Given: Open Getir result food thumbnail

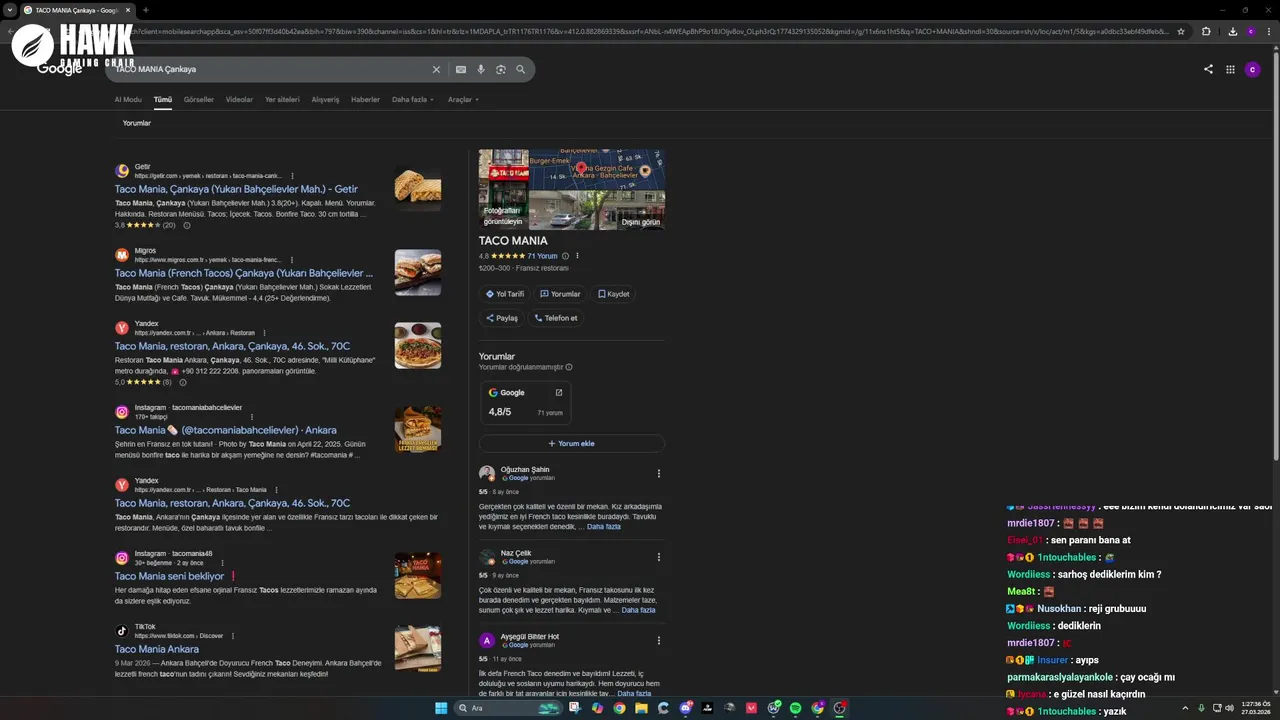Looking at the screenshot, I should click(418, 188).
